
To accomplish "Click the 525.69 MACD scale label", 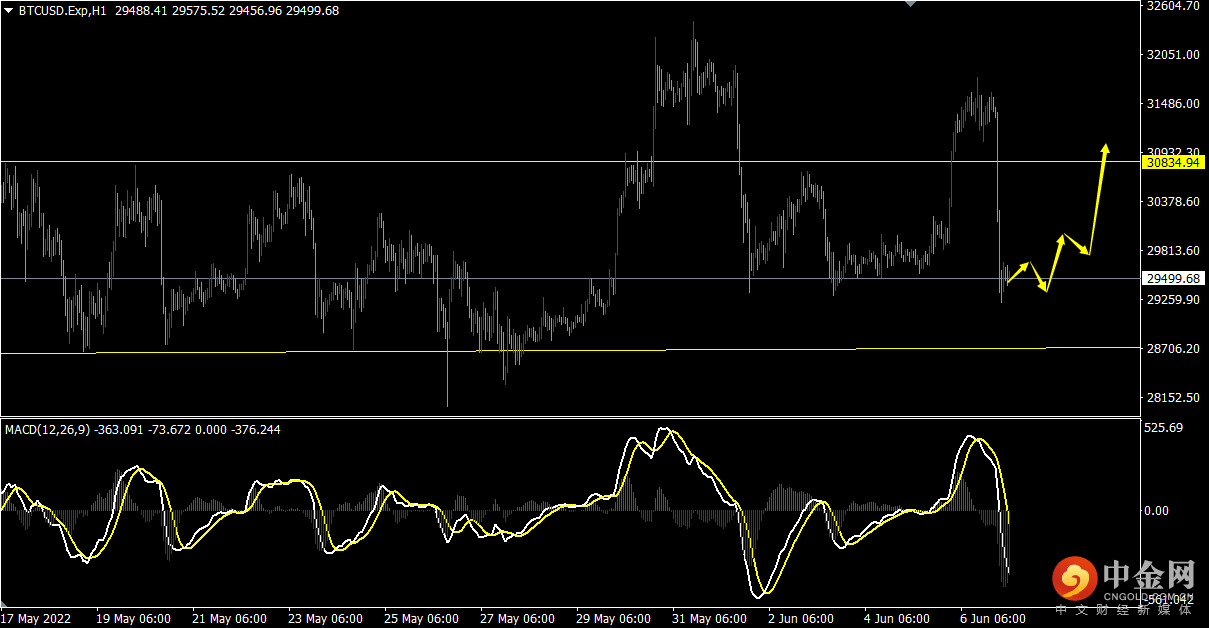I will pos(1164,428).
